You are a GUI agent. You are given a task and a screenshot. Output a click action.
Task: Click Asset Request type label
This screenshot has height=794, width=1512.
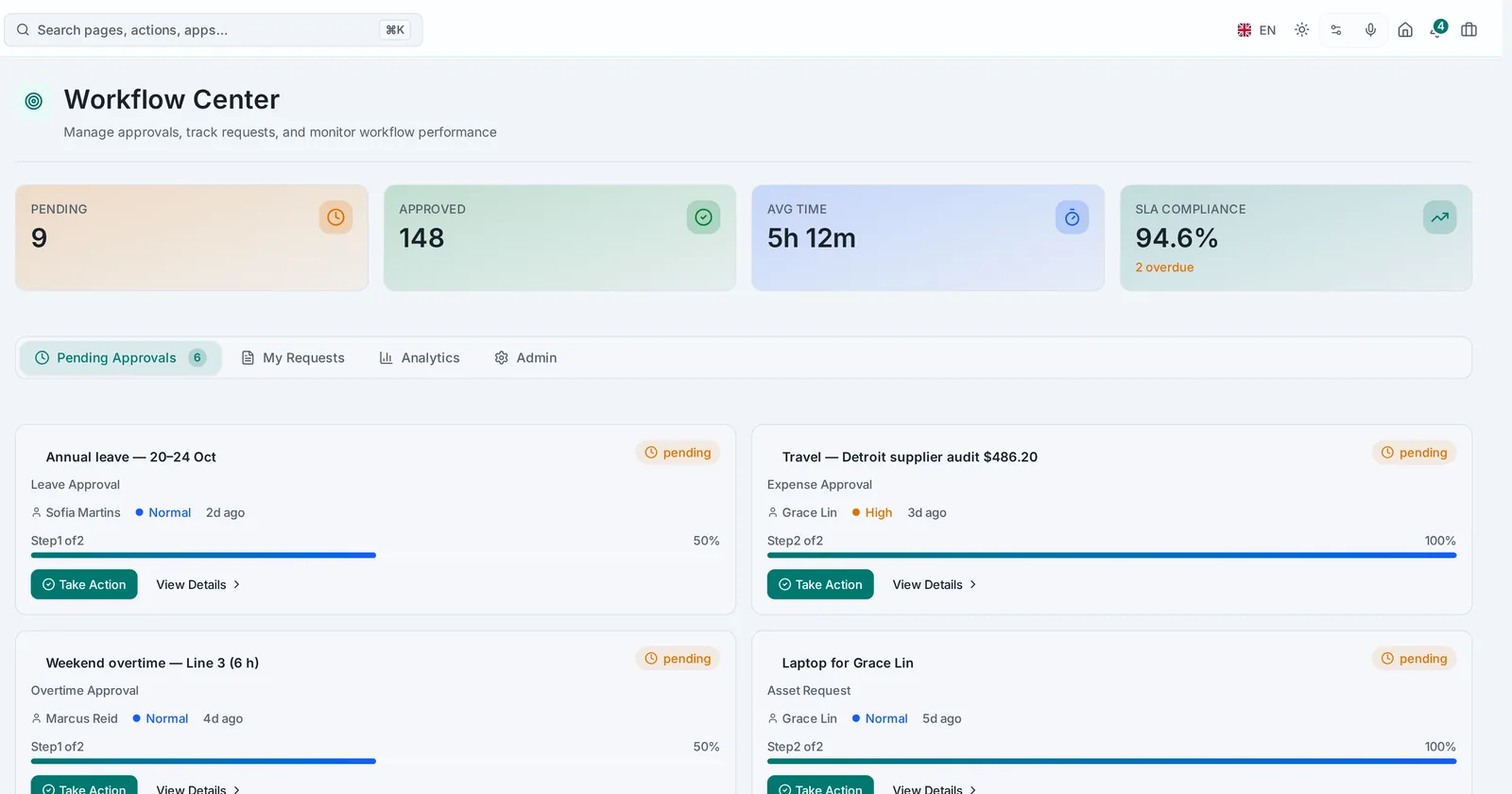(x=809, y=690)
